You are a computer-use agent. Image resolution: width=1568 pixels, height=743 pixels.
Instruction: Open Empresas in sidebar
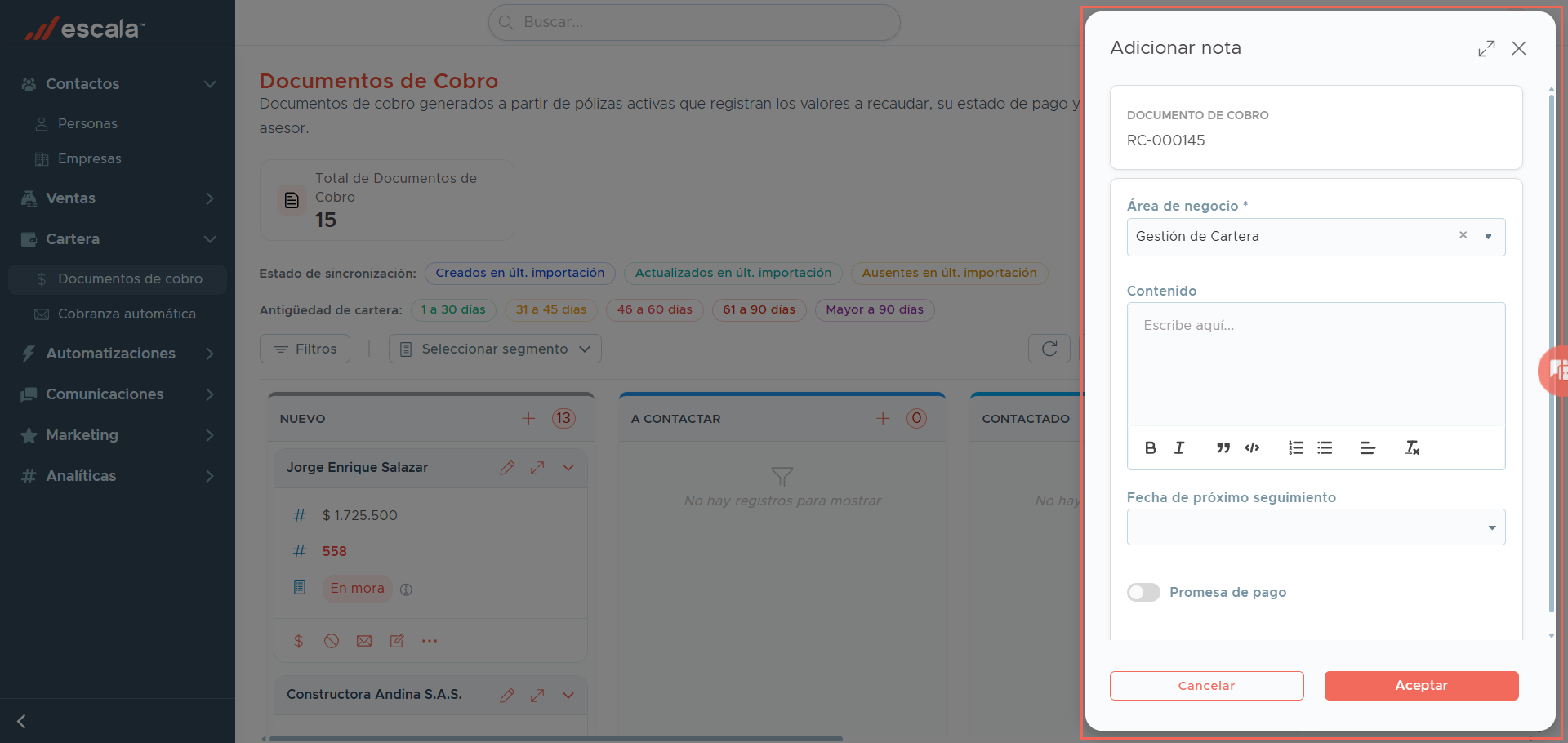[89, 158]
